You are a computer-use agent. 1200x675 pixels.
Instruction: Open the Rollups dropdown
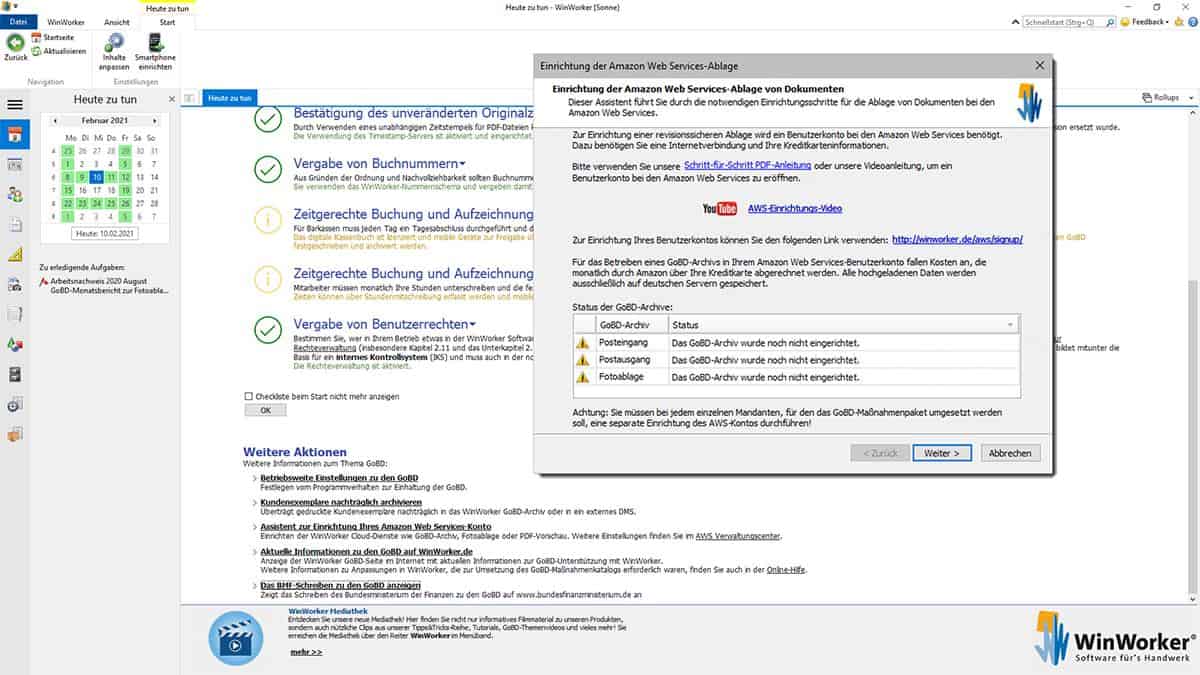[1165, 98]
